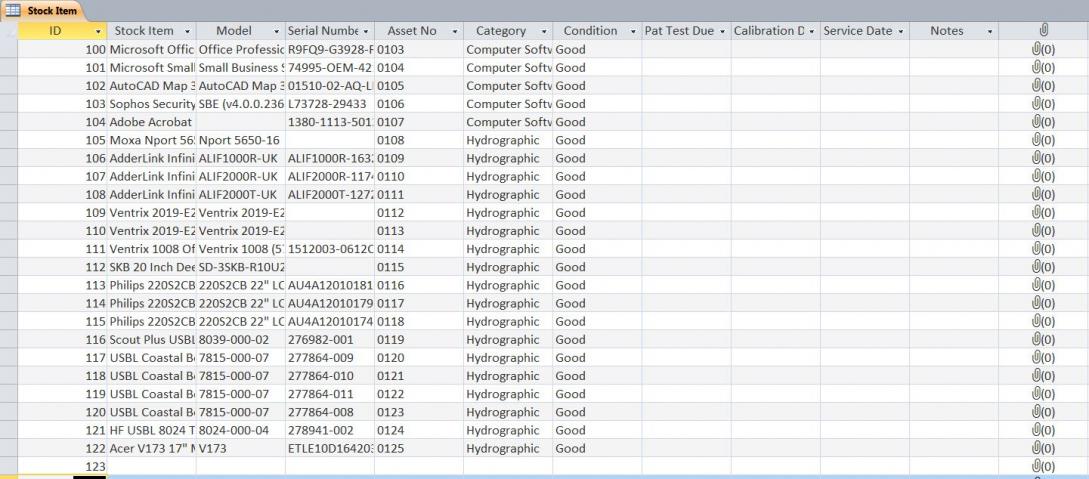Open attachments for row ID 110
The height and width of the screenshot is (479, 1089).
pyautogui.click(x=1043, y=230)
